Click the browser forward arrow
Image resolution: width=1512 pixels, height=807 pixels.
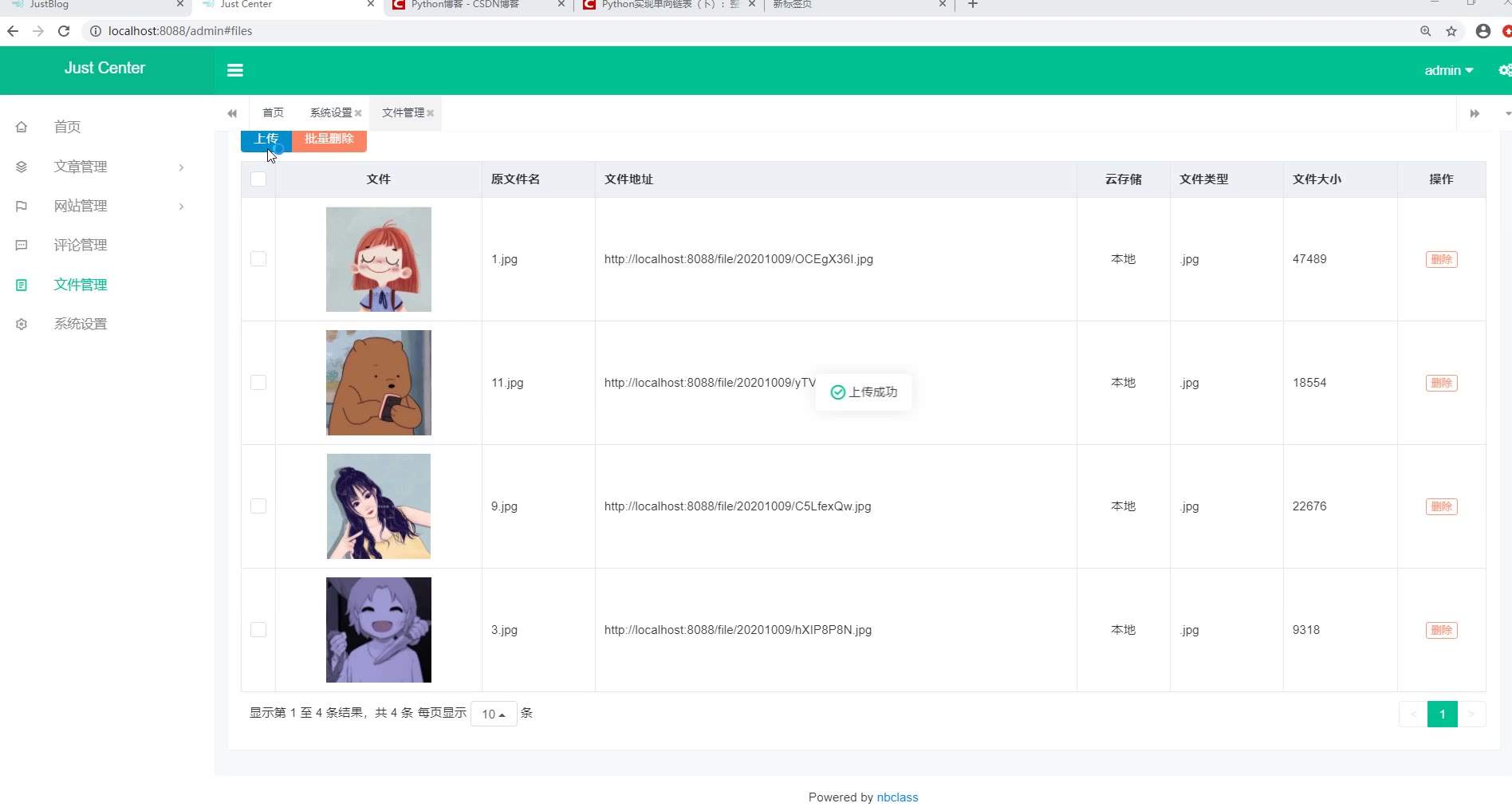click(x=38, y=31)
